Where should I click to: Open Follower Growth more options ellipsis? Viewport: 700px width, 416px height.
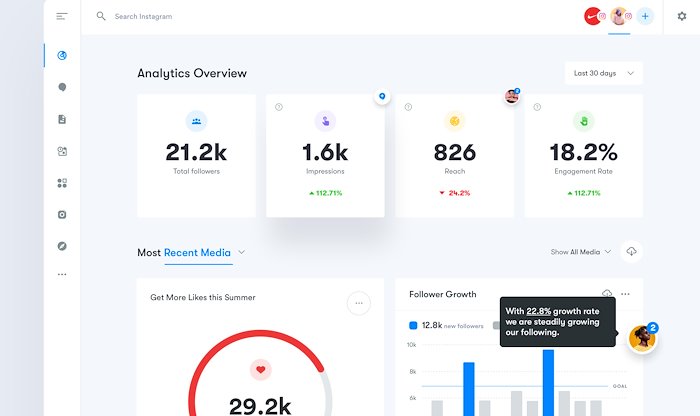tap(625, 294)
